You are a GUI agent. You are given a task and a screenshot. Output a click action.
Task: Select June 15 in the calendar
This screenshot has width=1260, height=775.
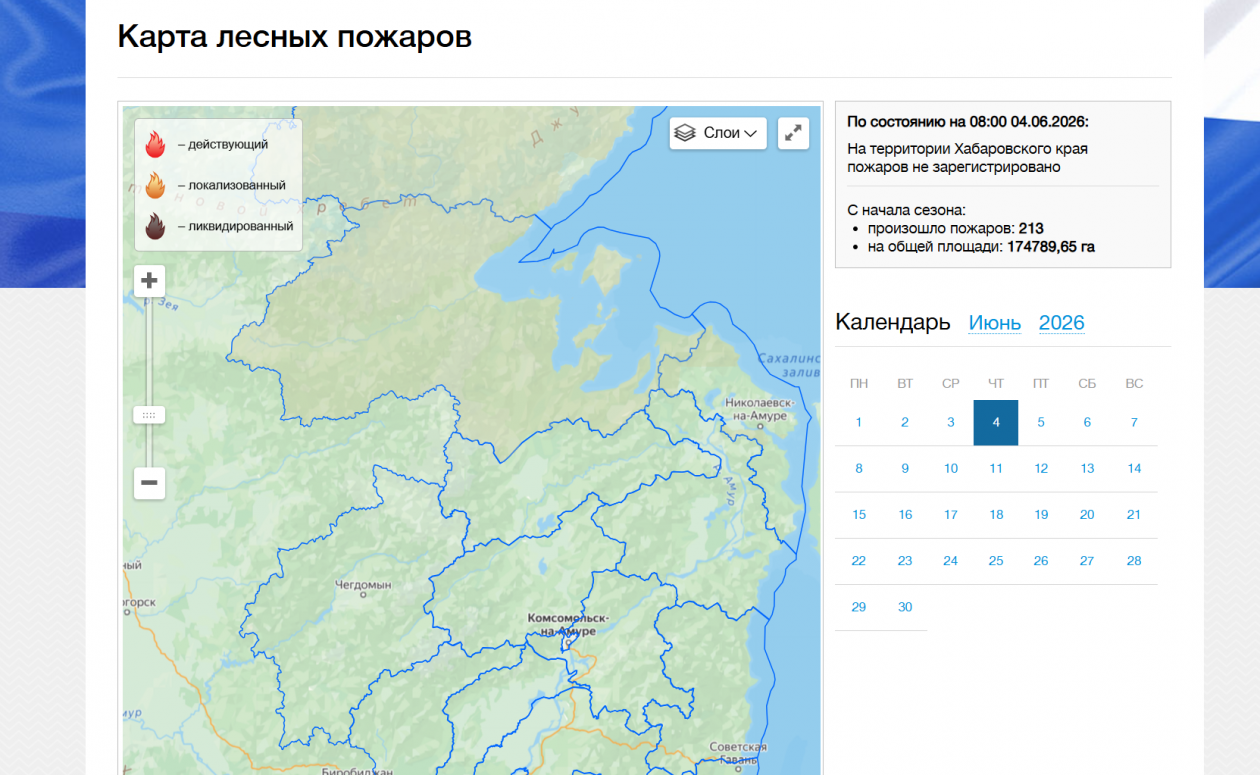pyautogui.click(x=859, y=515)
